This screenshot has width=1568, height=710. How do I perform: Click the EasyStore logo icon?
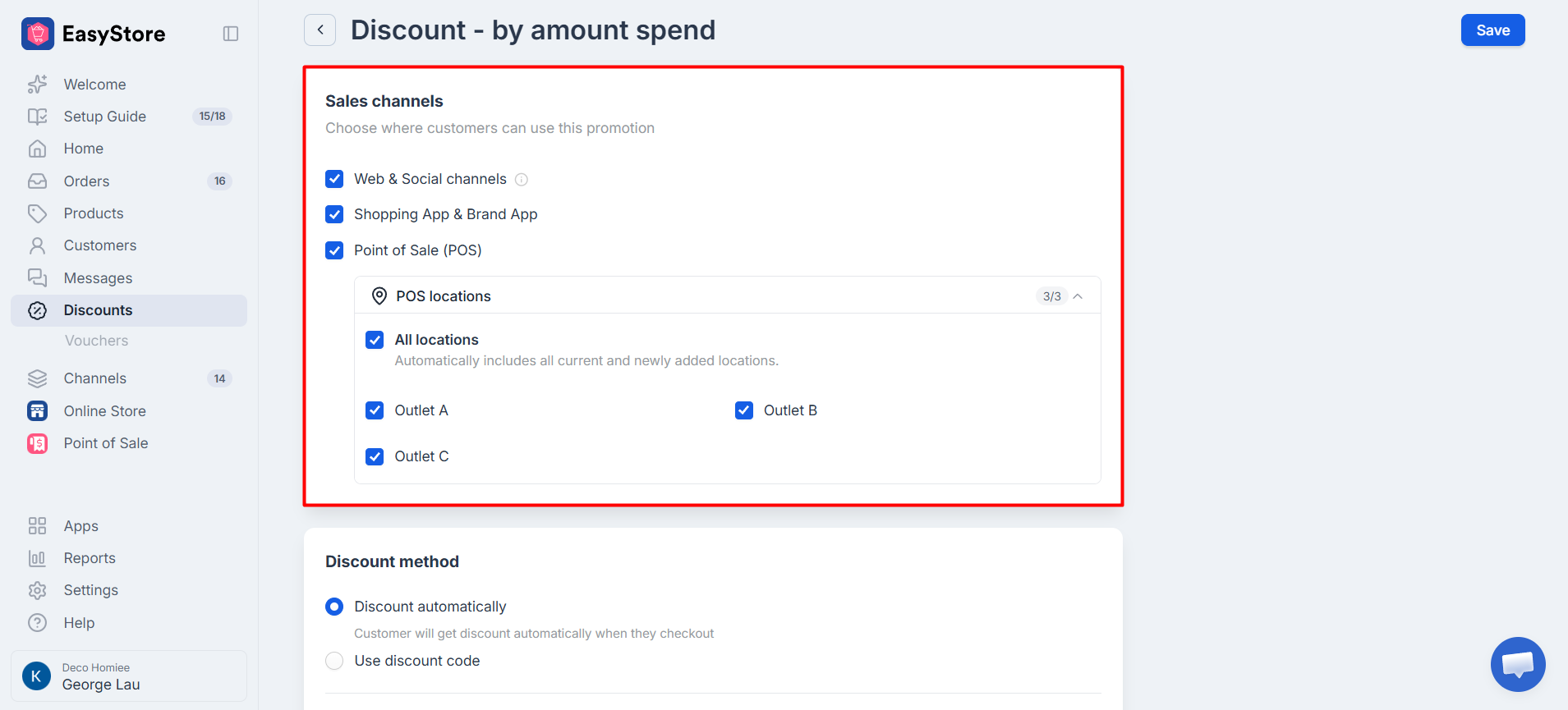pos(38,34)
